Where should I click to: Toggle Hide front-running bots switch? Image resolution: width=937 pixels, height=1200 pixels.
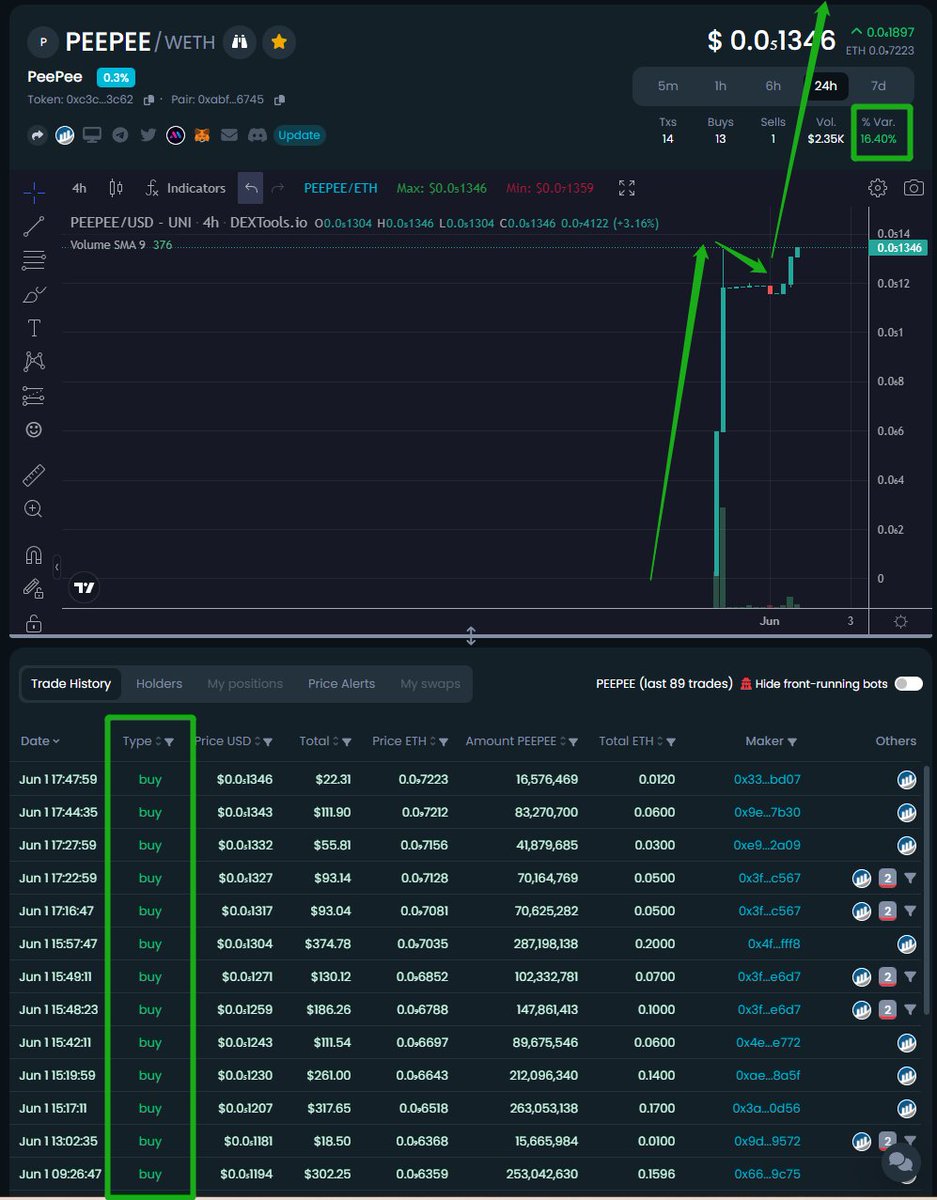909,684
